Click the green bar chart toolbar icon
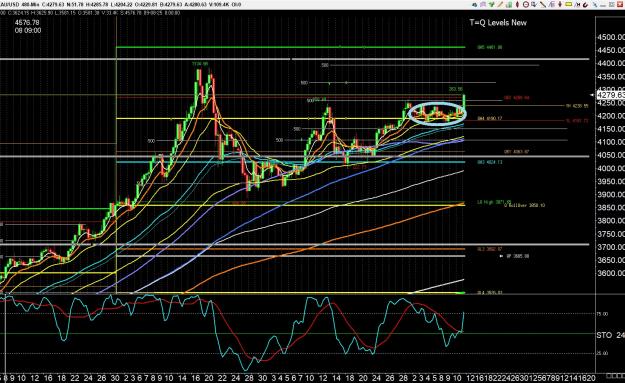Viewport: 625px width, 383px height. click(509, 4)
